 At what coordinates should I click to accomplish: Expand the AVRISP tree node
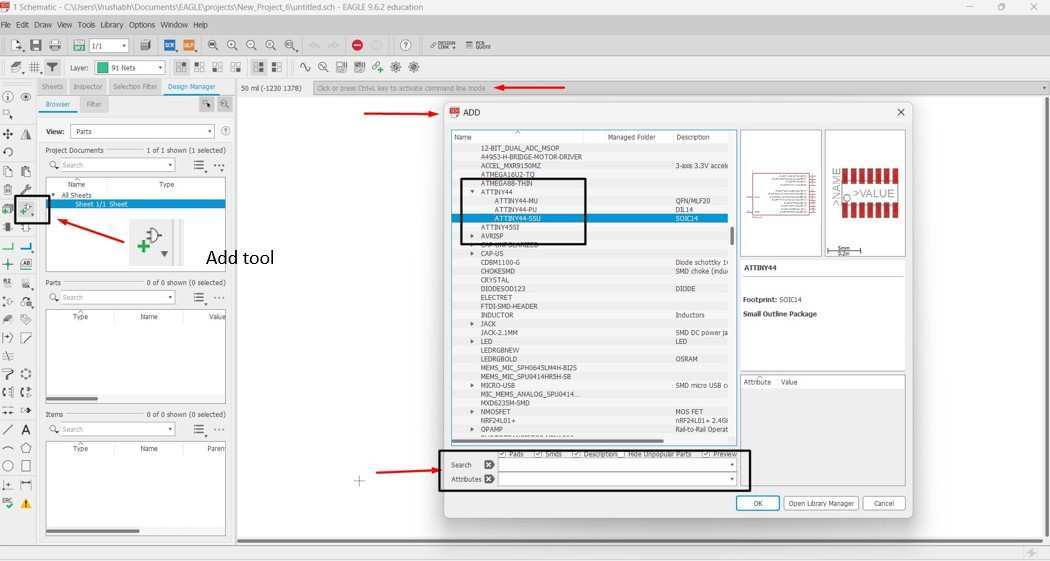[x=473, y=236]
